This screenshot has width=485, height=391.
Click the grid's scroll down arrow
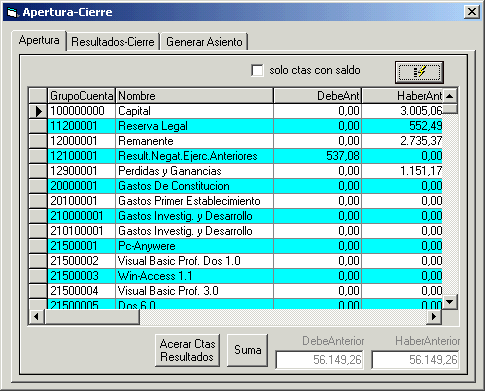click(x=450, y=302)
